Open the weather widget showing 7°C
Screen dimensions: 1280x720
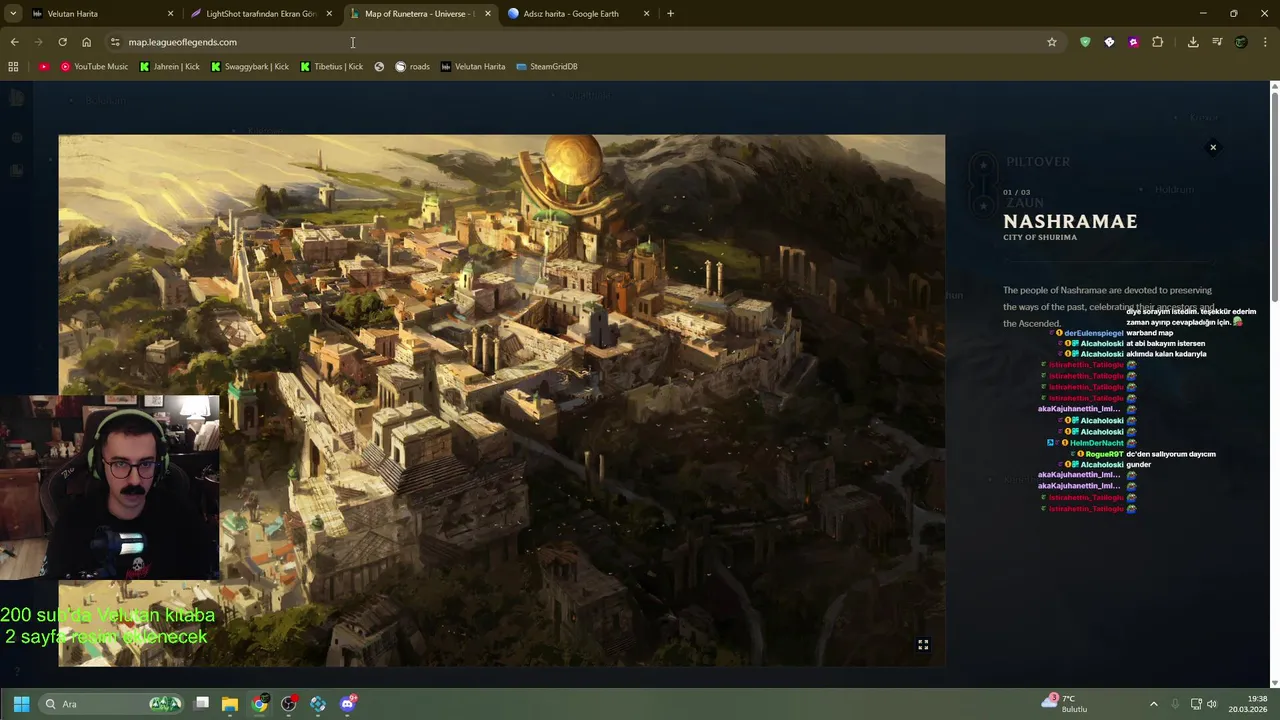(1065, 704)
